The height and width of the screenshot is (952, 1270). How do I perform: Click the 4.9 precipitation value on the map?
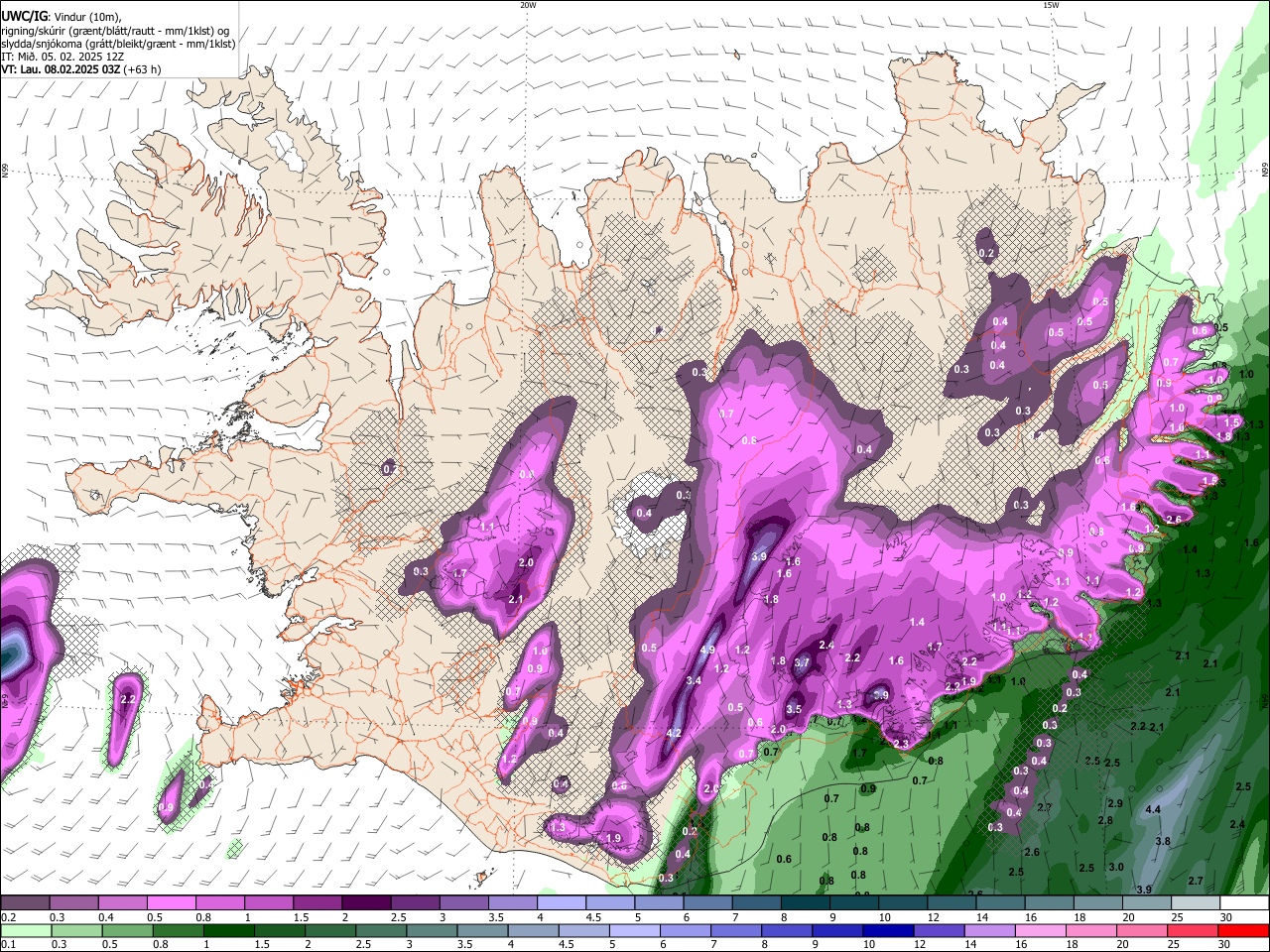[707, 650]
